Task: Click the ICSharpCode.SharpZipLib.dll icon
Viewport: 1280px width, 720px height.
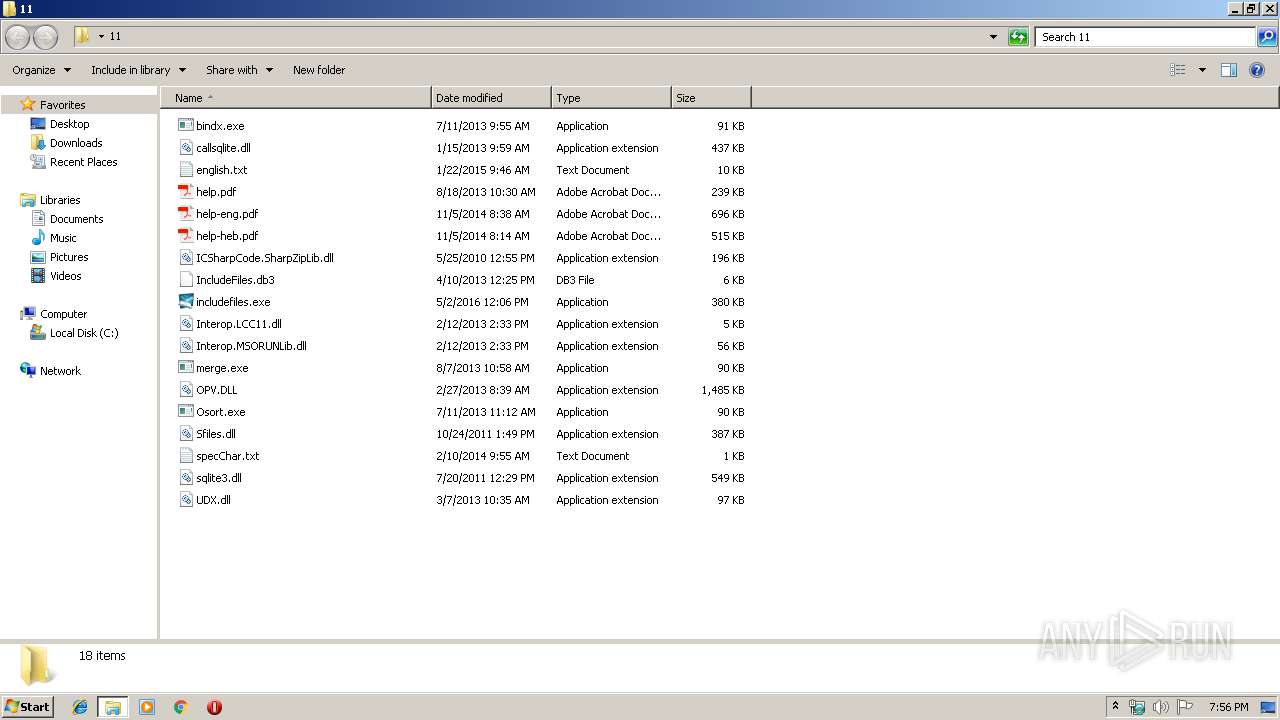Action: [x=185, y=258]
